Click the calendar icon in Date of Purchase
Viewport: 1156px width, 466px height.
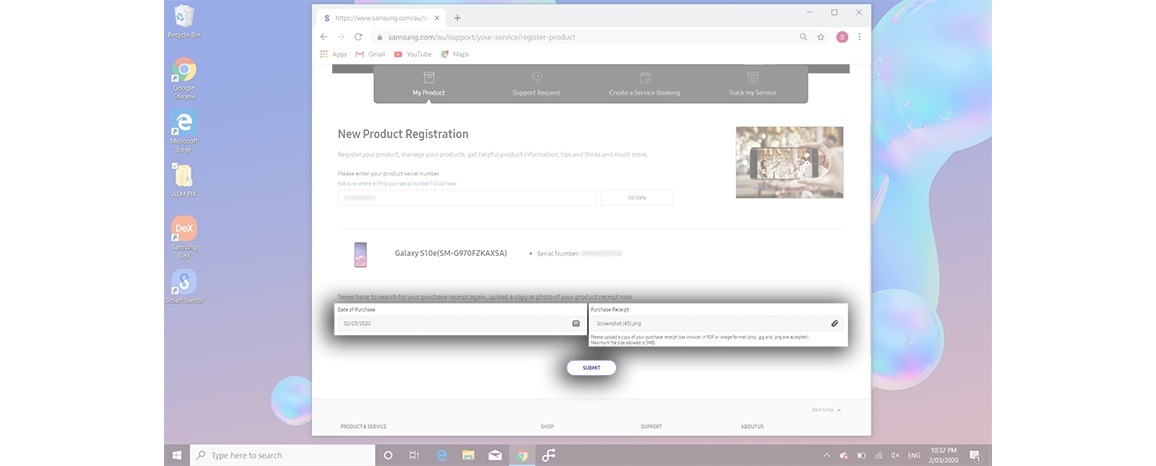coord(576,324)
